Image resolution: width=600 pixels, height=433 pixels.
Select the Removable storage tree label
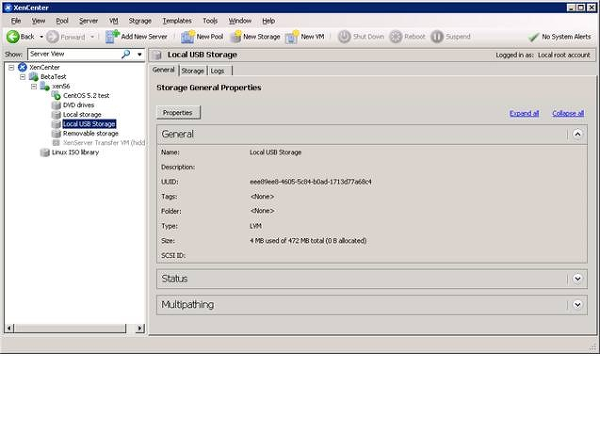pos(91,133)
